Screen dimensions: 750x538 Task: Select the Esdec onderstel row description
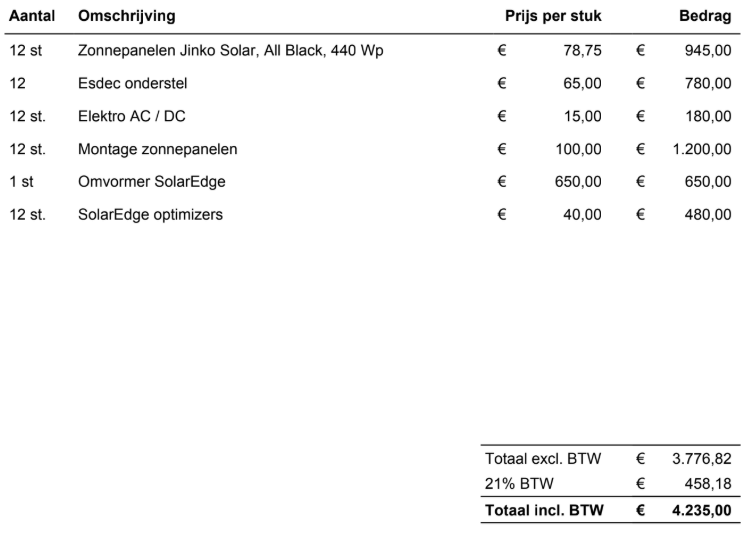pos(132,84)
